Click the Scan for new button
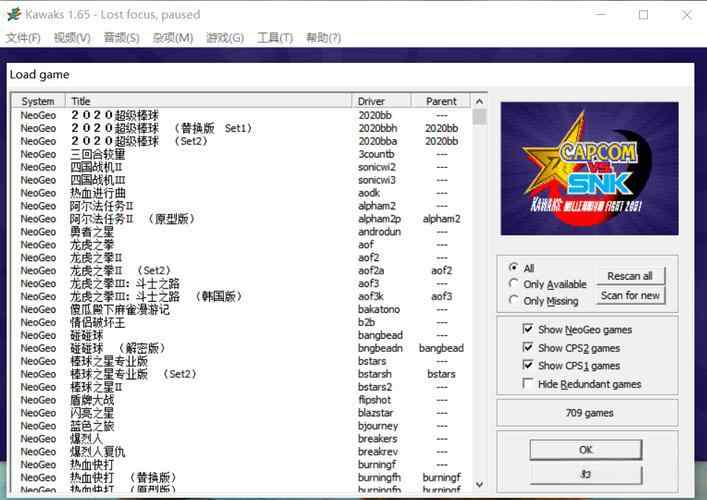 630,296
